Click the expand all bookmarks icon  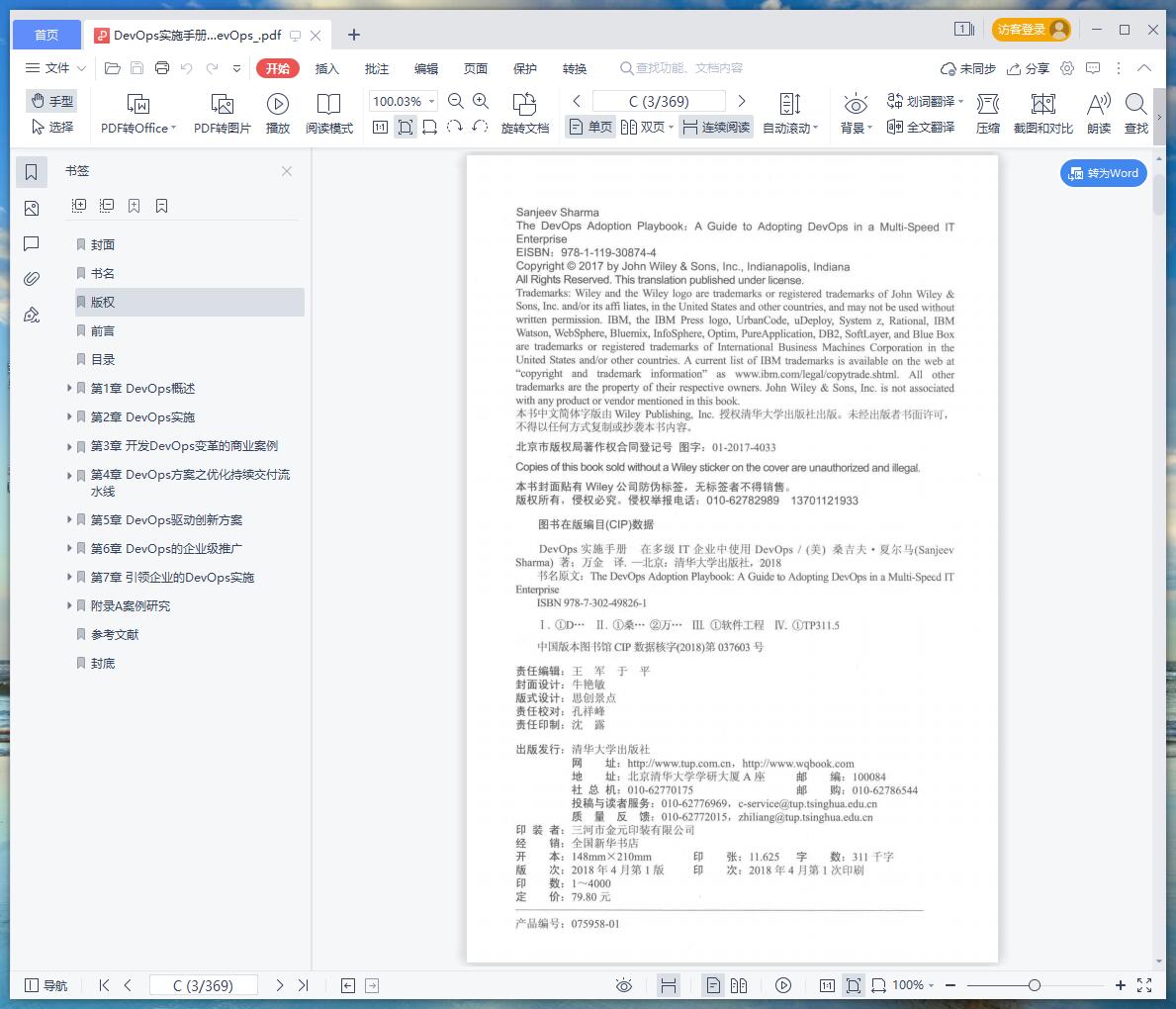(x=79, y=206)
